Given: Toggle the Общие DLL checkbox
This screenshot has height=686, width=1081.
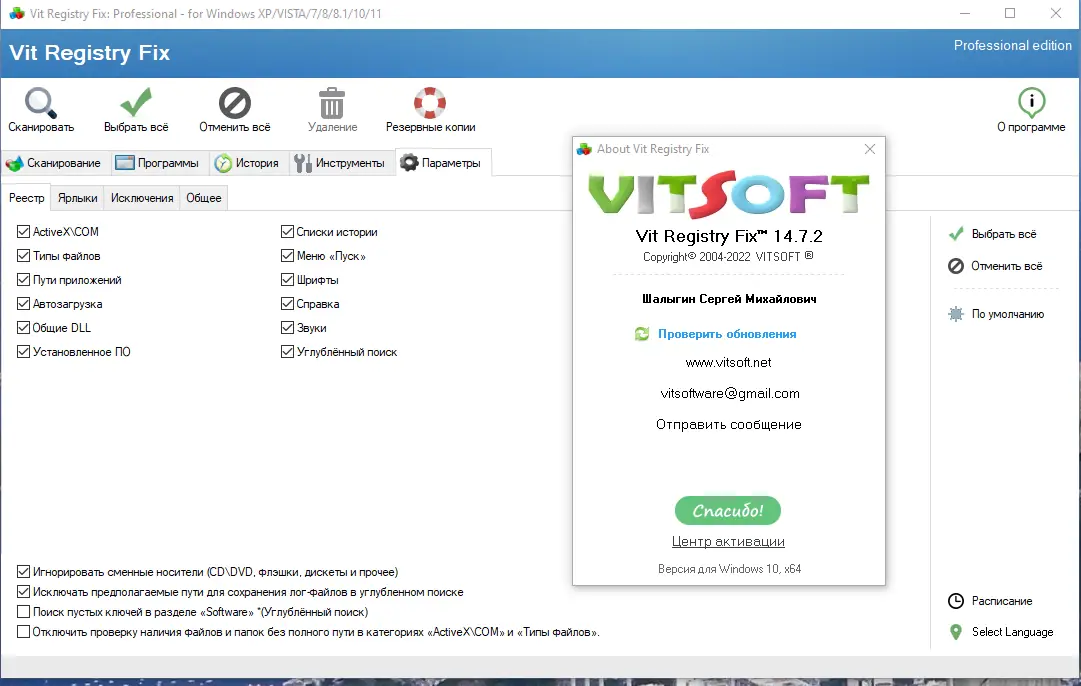Looking at the screenshot, I should click(23, 327).
